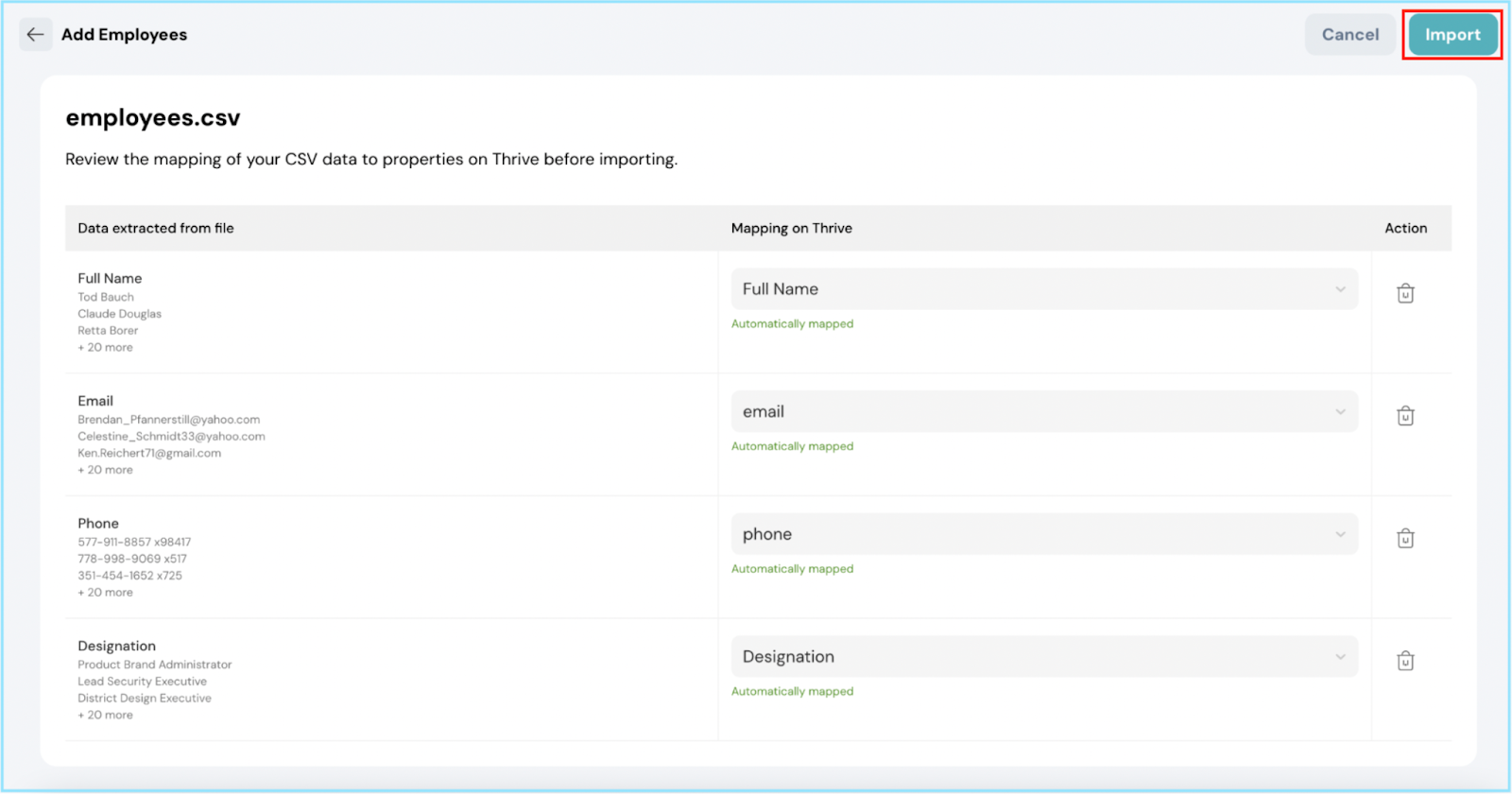The height and width of the screenshot is (795, 1512).
Task: Open the Full Name mapping dropdown
Action: coord(1044,289)
